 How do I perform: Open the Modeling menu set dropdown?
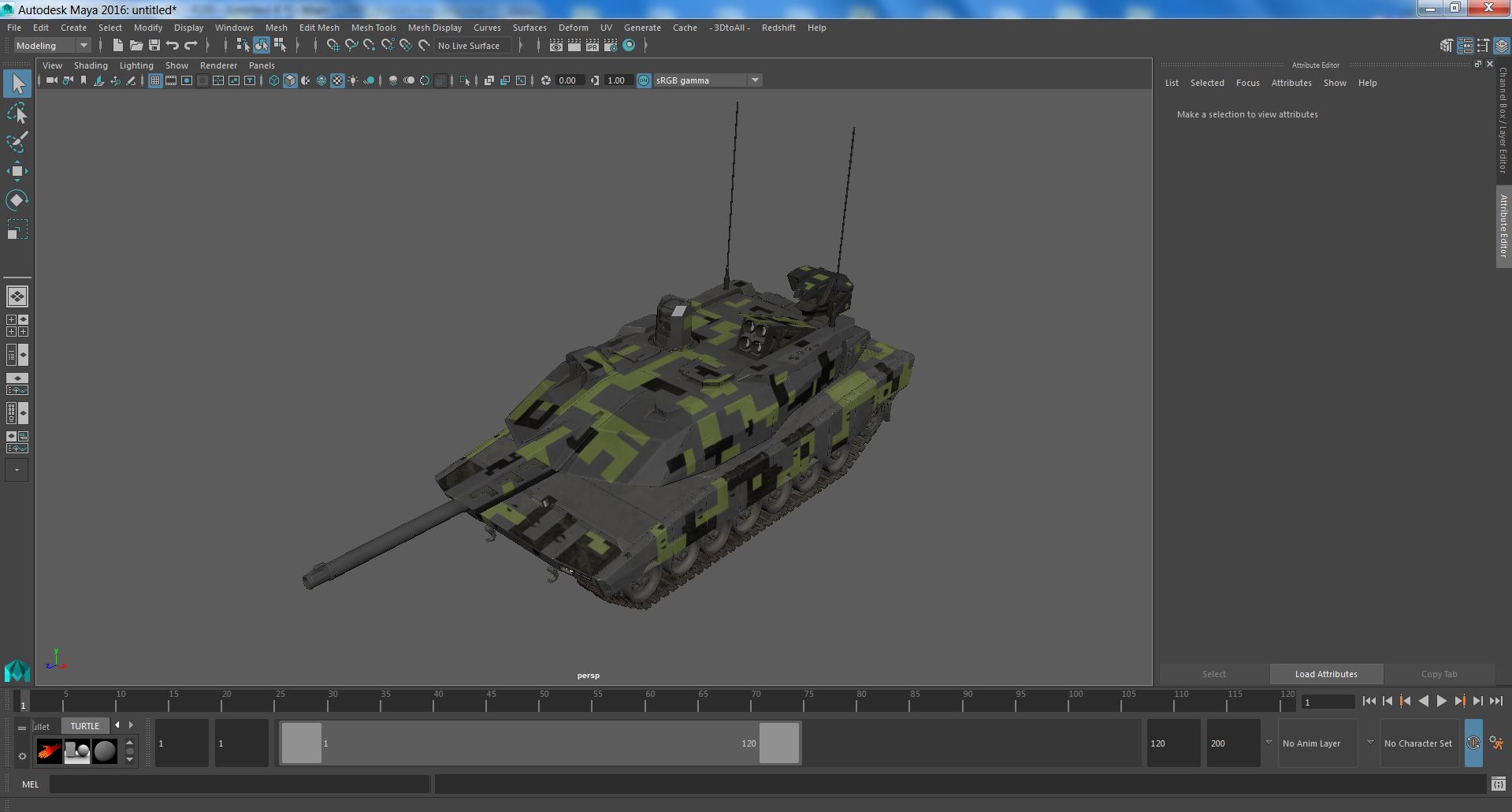[53, 46]
